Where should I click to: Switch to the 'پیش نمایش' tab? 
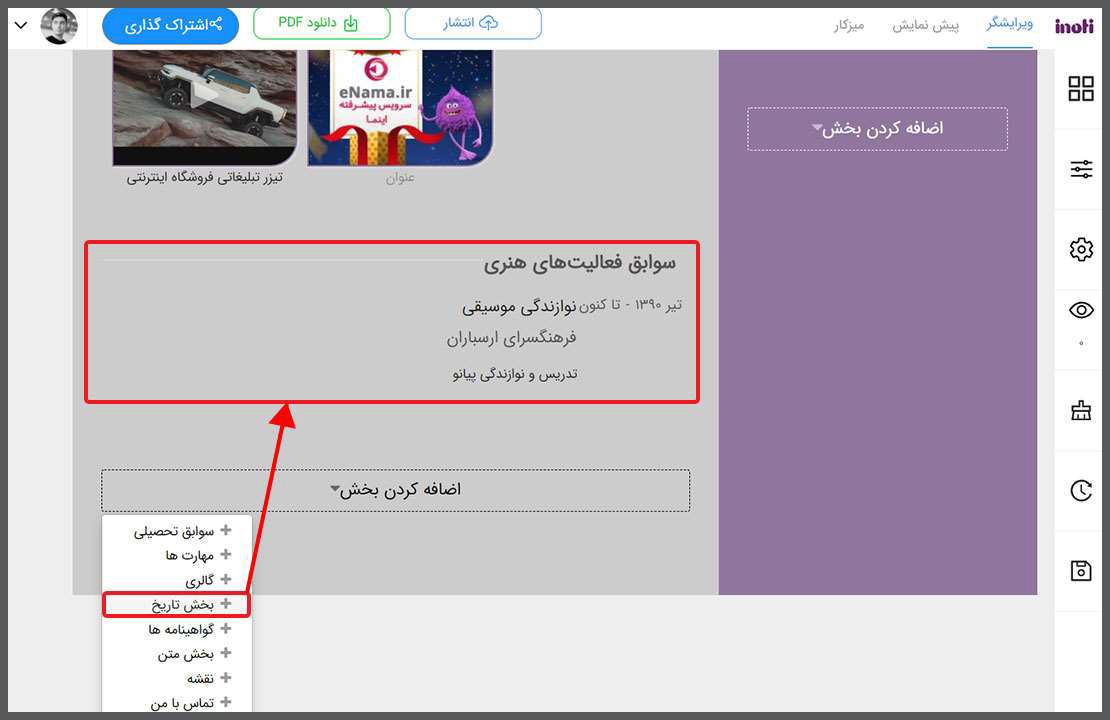(925, 25)
